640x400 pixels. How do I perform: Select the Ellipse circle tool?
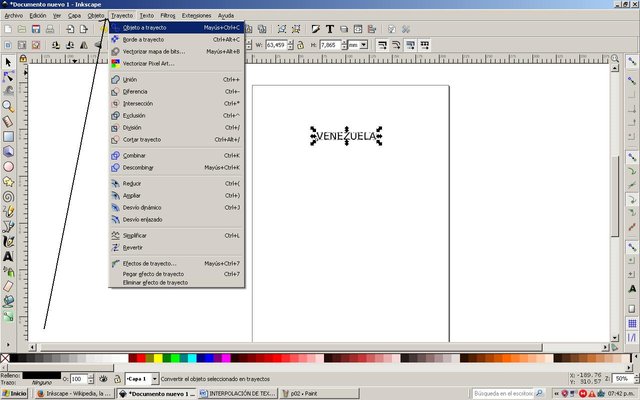click(8, 167)
